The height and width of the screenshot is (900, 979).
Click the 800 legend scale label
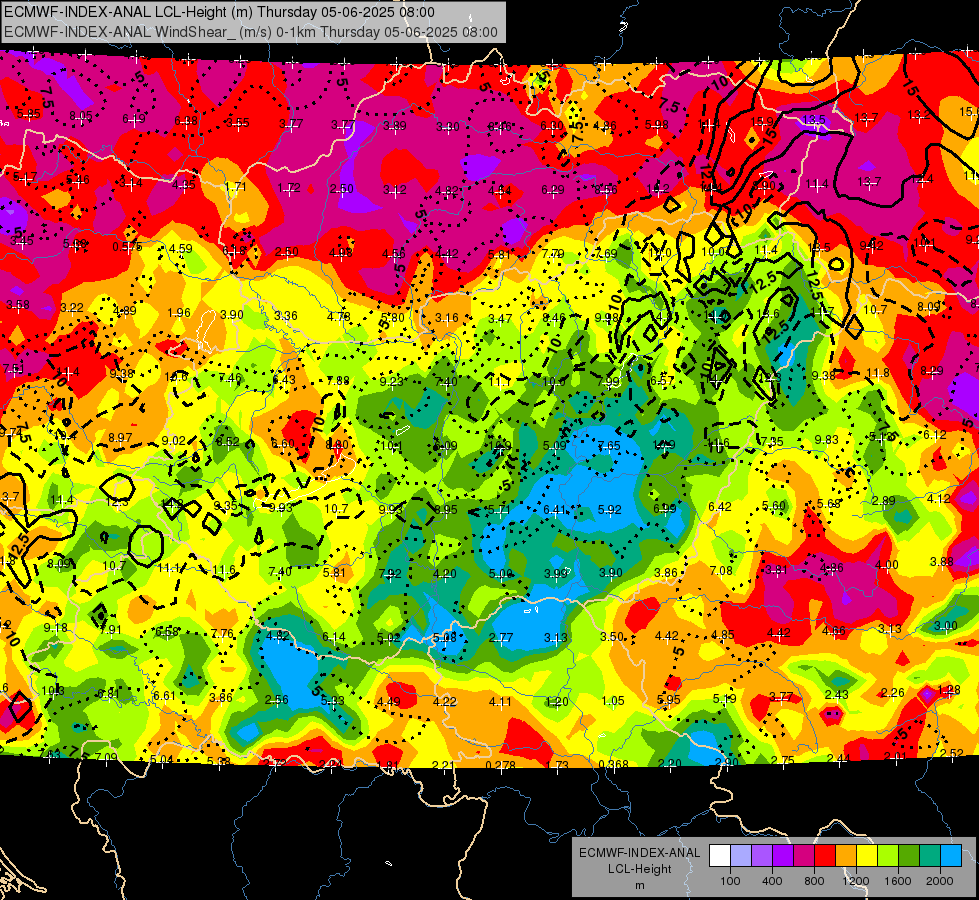pyautogui.click(x=814, y=881)
